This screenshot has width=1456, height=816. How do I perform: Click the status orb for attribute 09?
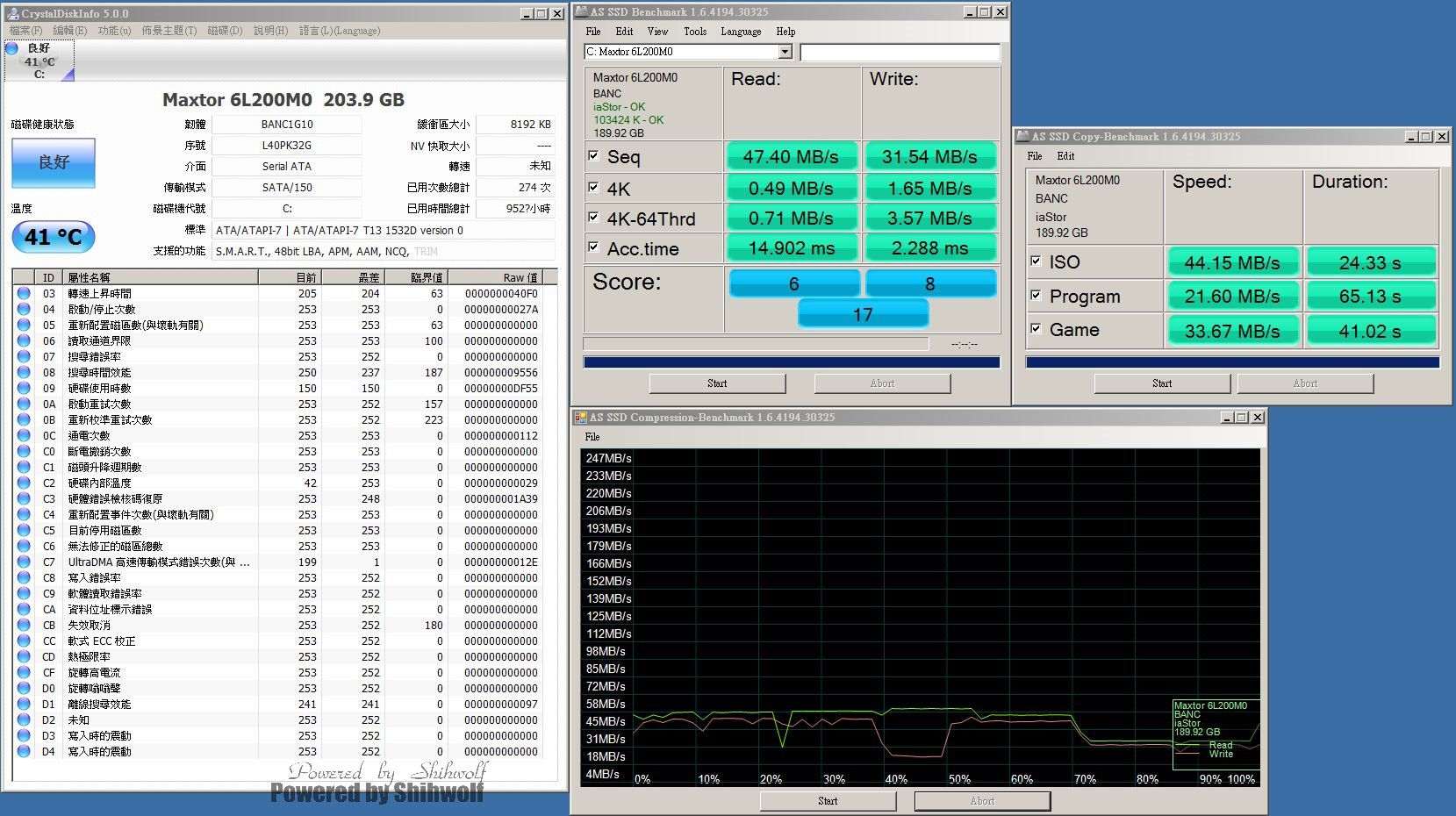24,388
